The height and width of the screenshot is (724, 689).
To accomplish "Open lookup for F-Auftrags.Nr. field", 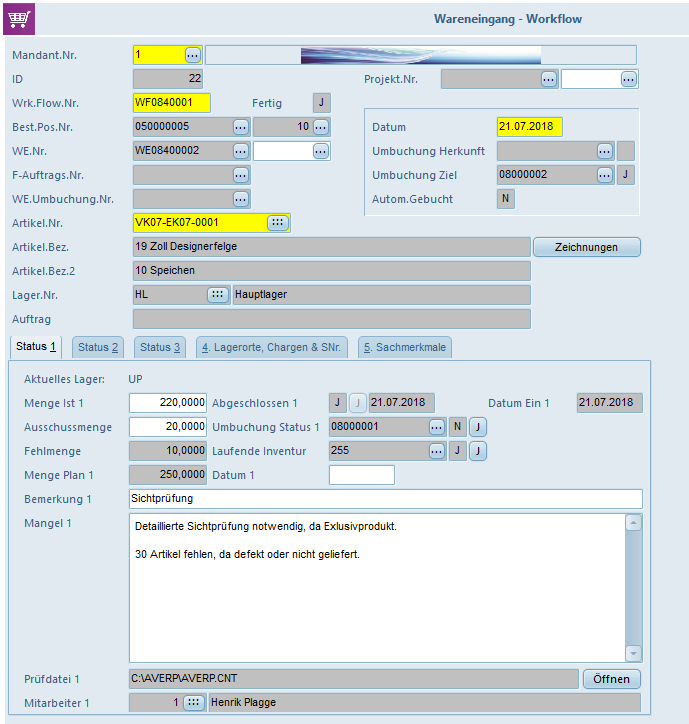I will pos(240,175).
